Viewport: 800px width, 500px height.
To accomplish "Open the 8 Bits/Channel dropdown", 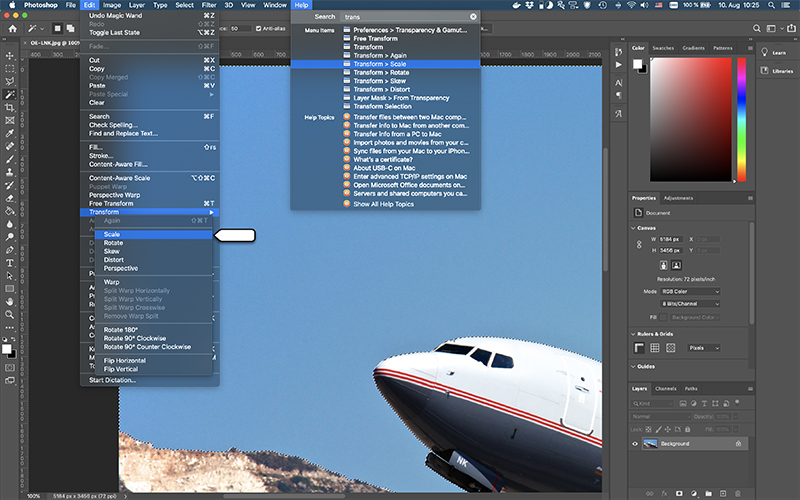I will coord(690,303).
